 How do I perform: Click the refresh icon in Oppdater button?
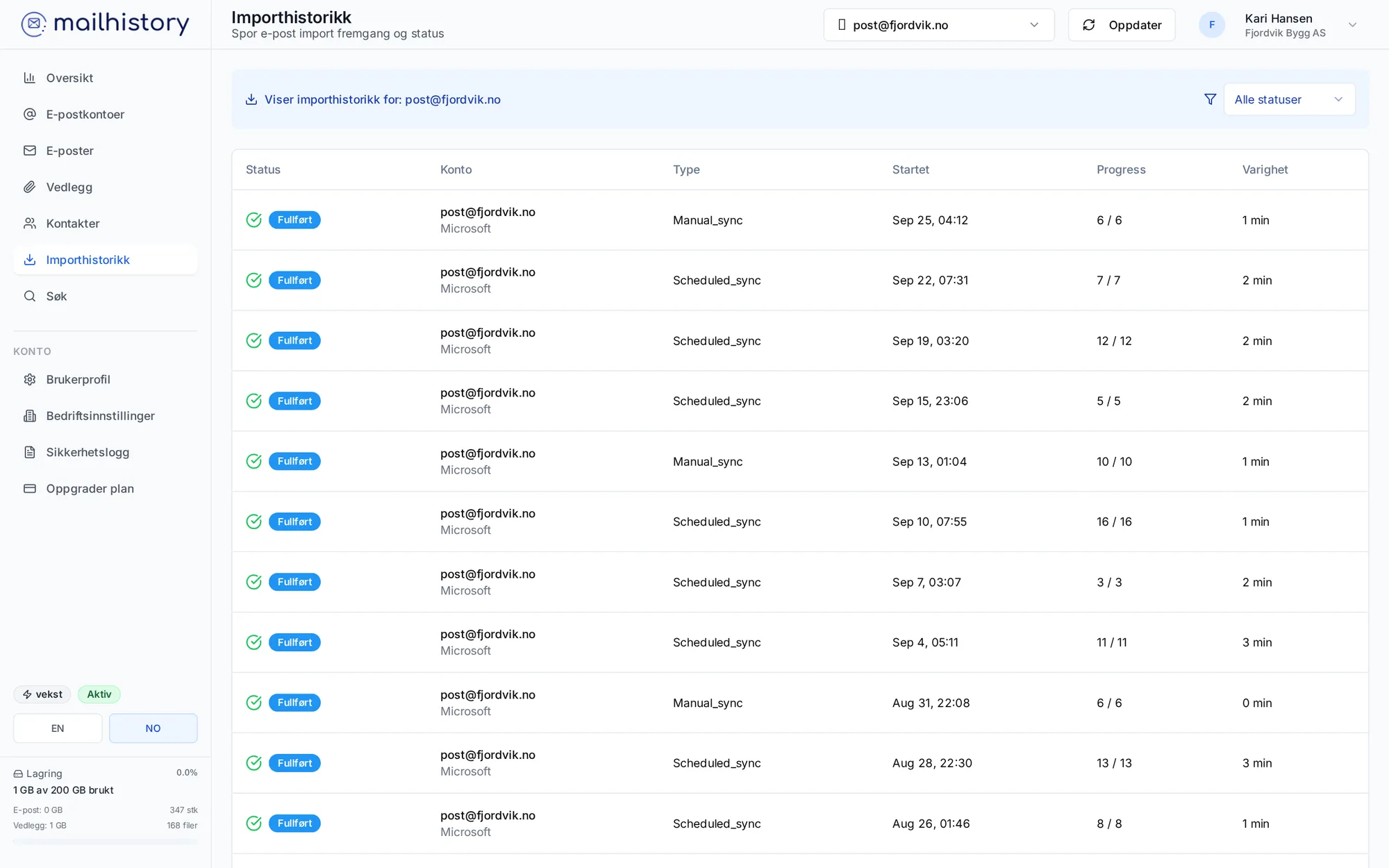click(x=1089, y=25)
